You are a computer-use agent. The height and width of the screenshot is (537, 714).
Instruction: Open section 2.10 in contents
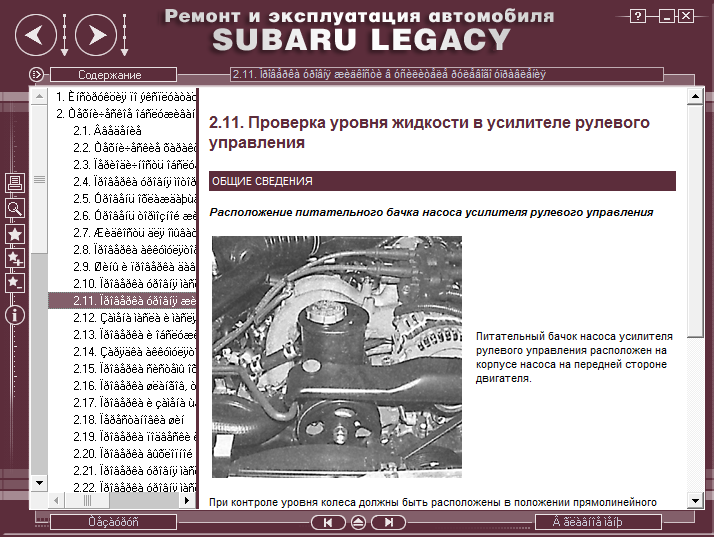coord(134,284)
